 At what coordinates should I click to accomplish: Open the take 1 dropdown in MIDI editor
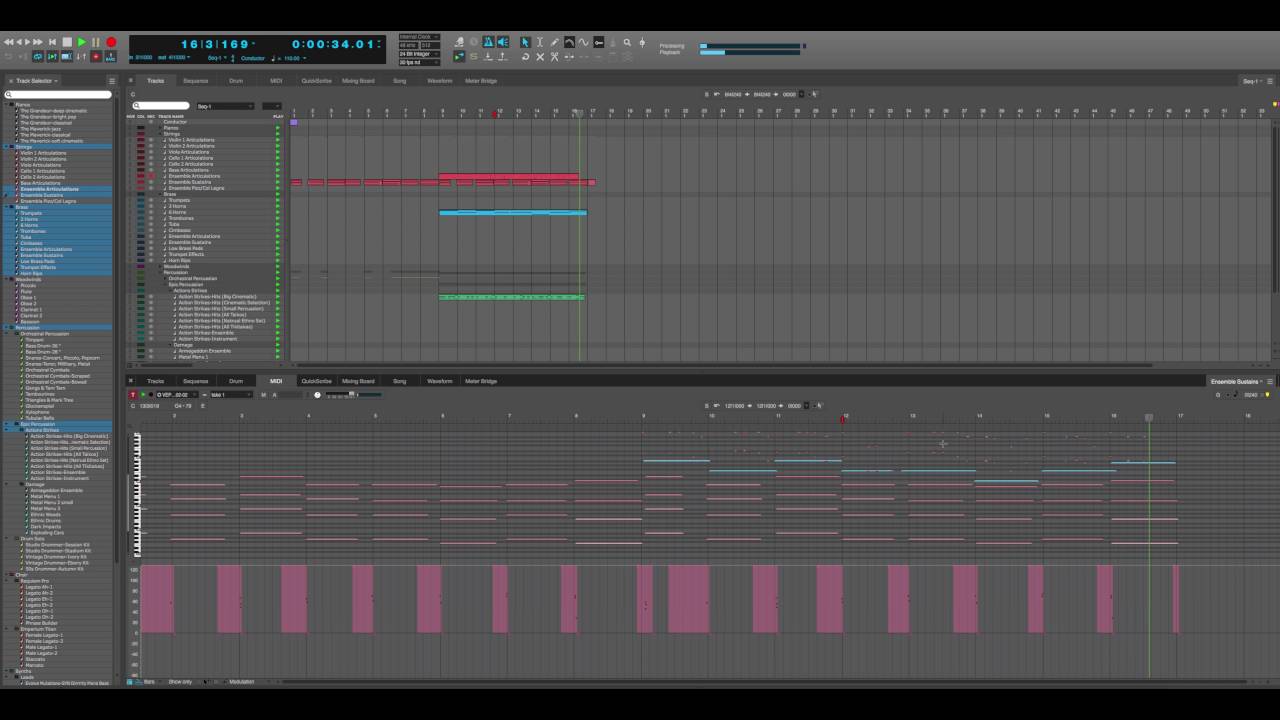pos(230,395)
